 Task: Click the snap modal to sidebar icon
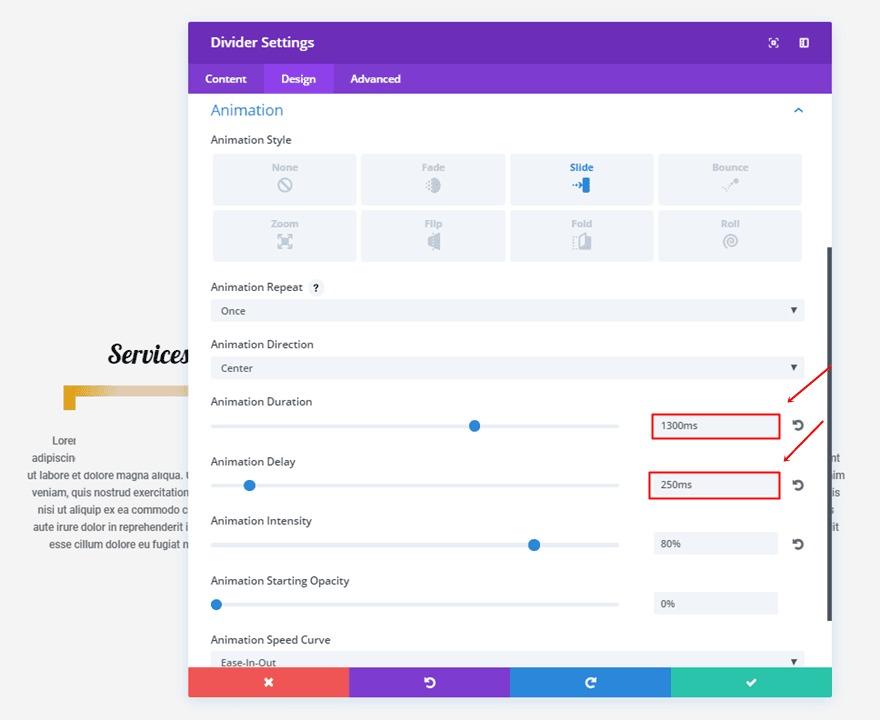coord(804,43)
